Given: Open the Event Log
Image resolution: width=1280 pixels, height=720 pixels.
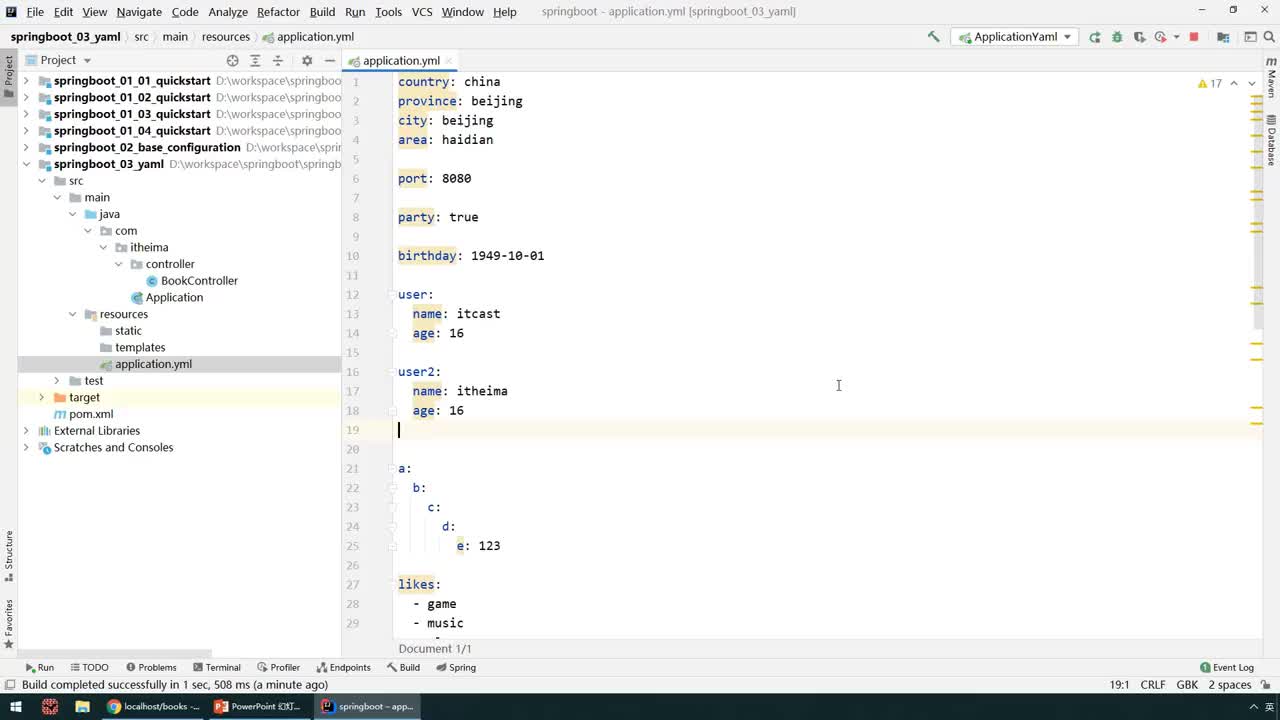Looking at the screenshot, I should coord(1226,667).
